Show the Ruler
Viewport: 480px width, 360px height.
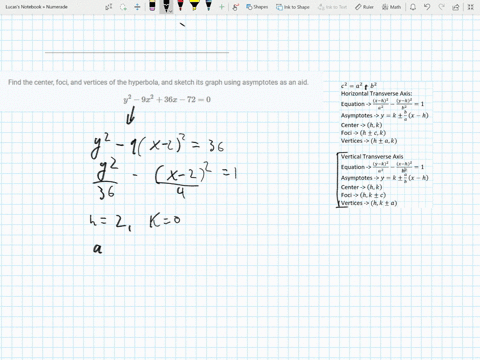[x=364, y=7]
